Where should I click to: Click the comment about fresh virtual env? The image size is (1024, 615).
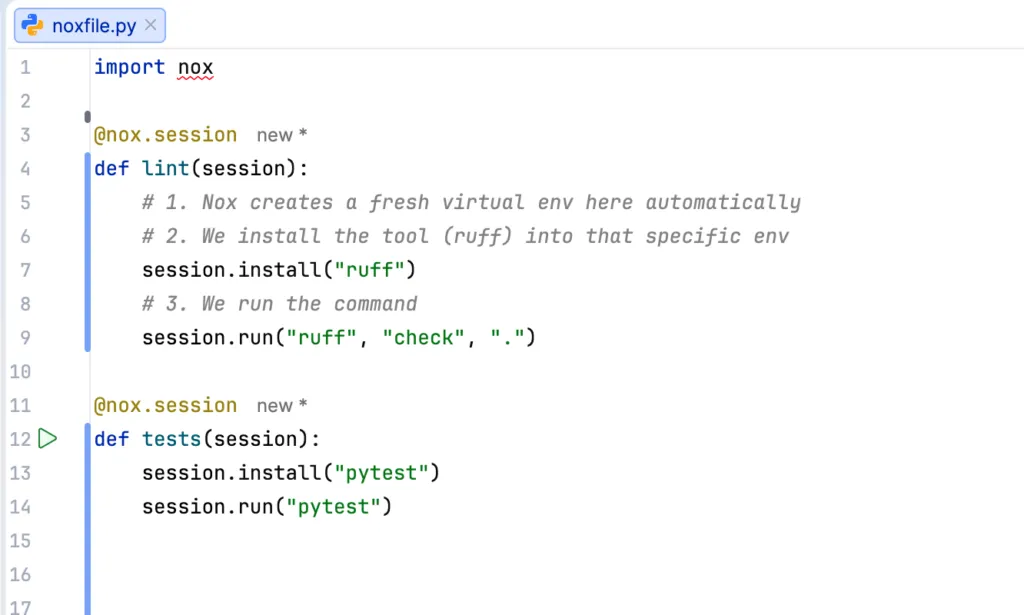(471, 202)
